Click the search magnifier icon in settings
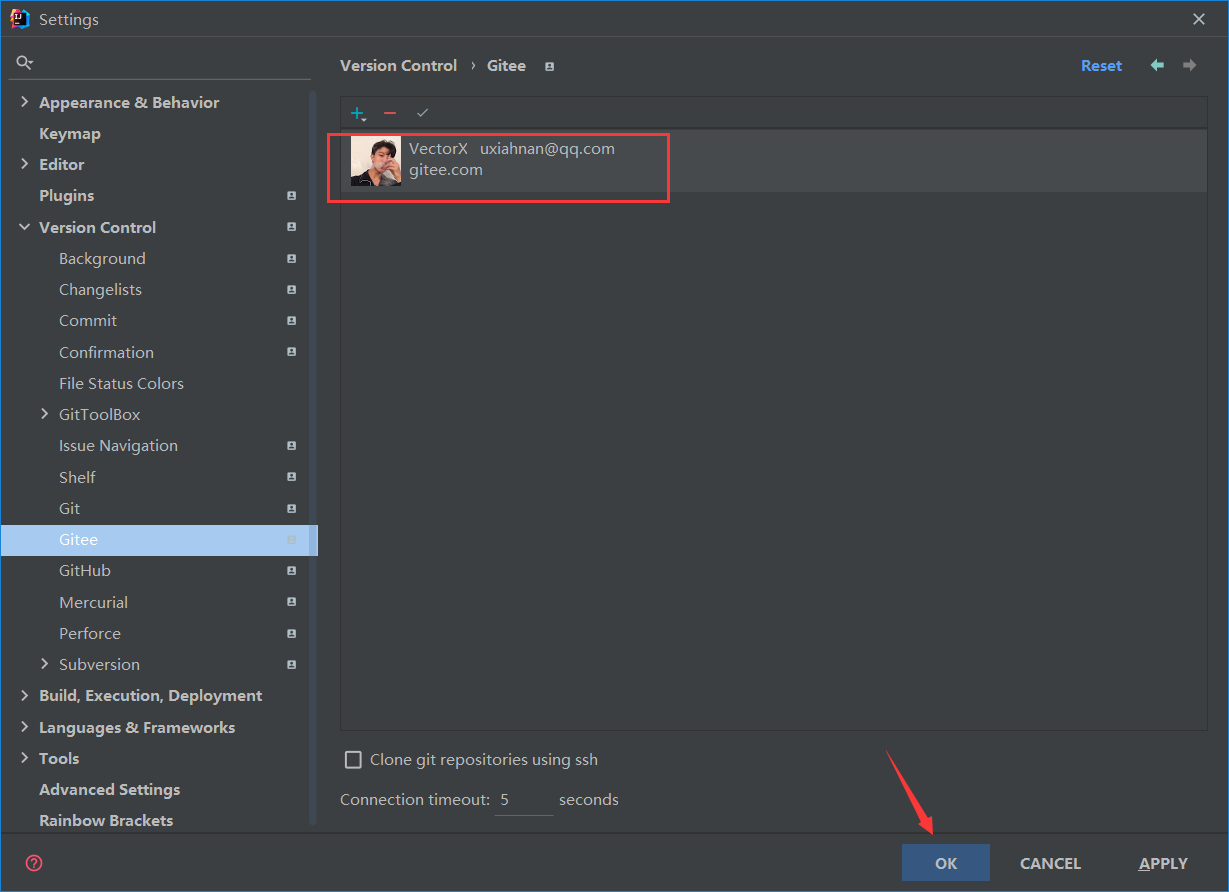This screenshot has width=1229, height=892. tap(25, 63)
